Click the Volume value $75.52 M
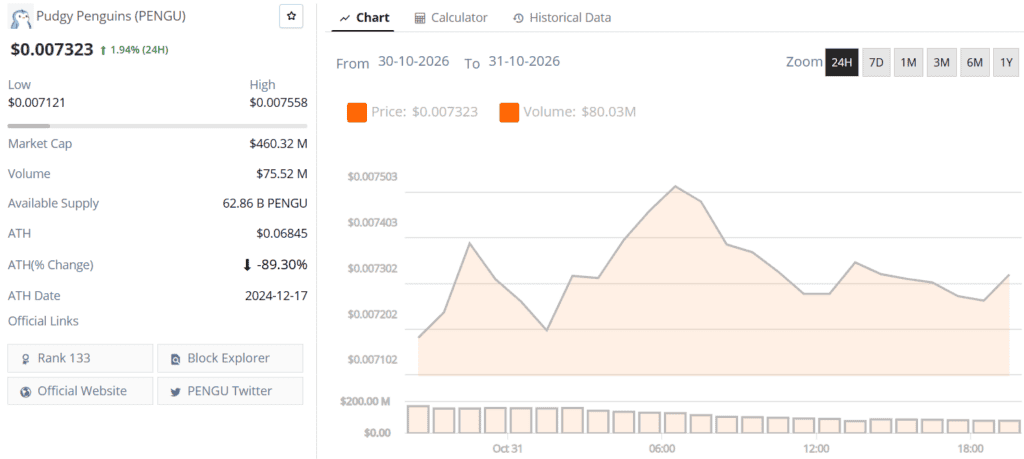This screenshot has height=459, width=1024. [x=281, y=174]
